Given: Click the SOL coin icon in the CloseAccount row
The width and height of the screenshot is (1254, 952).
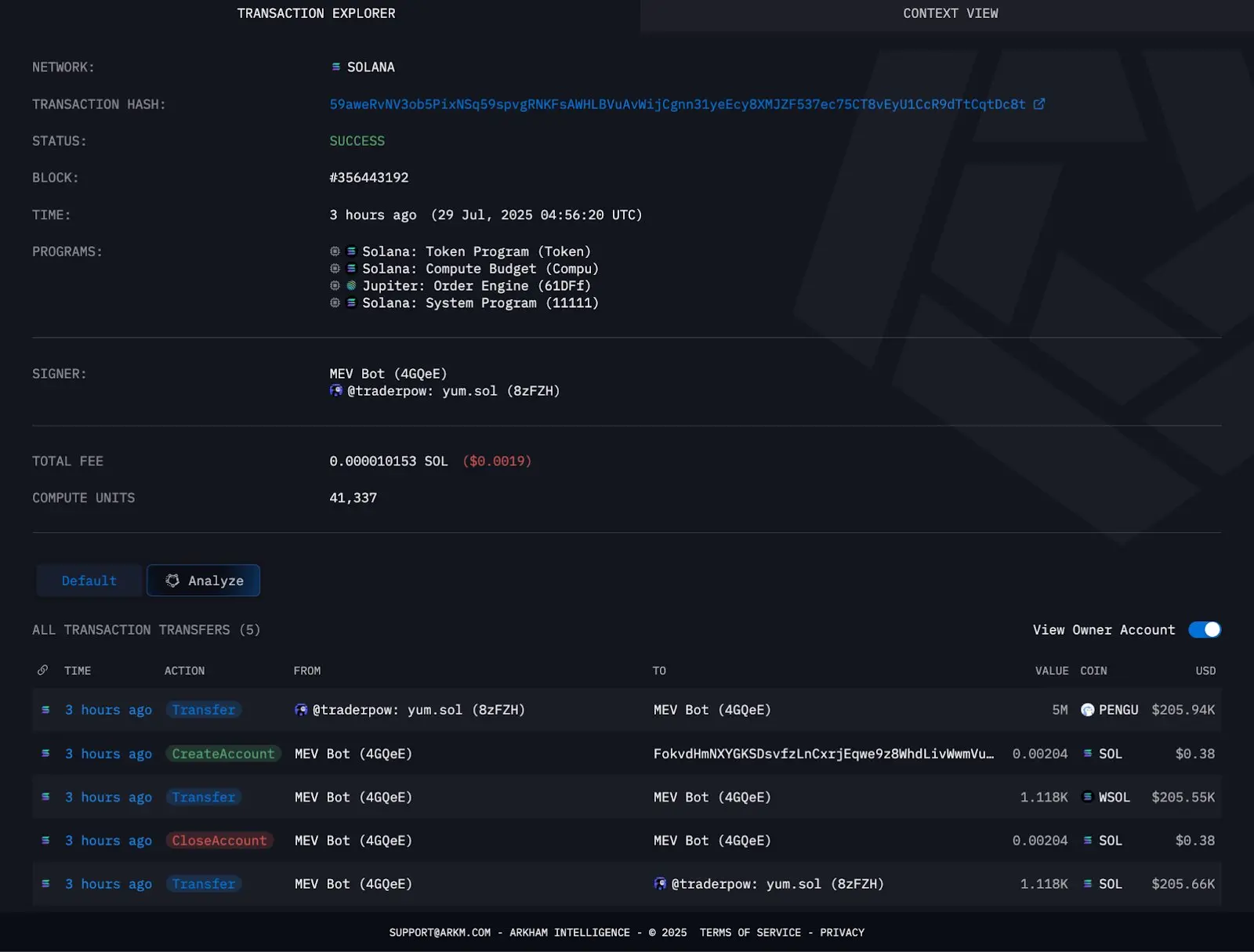Looking at the screenshot, I should coord(1088,841).
